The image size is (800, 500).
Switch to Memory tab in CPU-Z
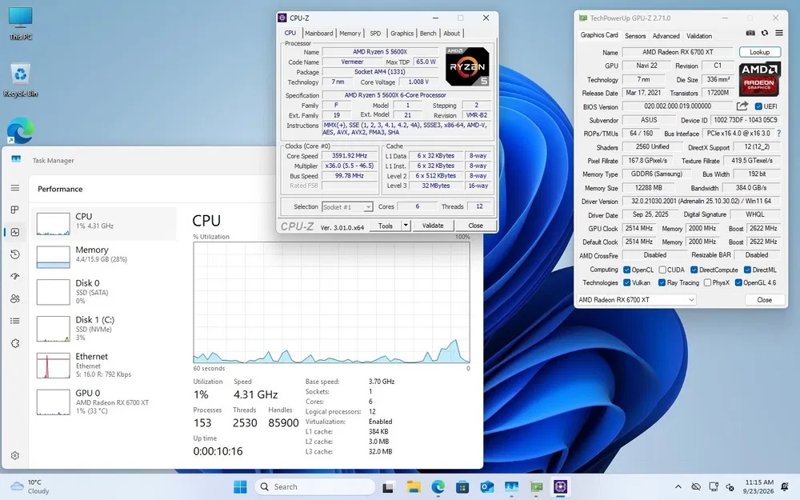coord(350,33)
